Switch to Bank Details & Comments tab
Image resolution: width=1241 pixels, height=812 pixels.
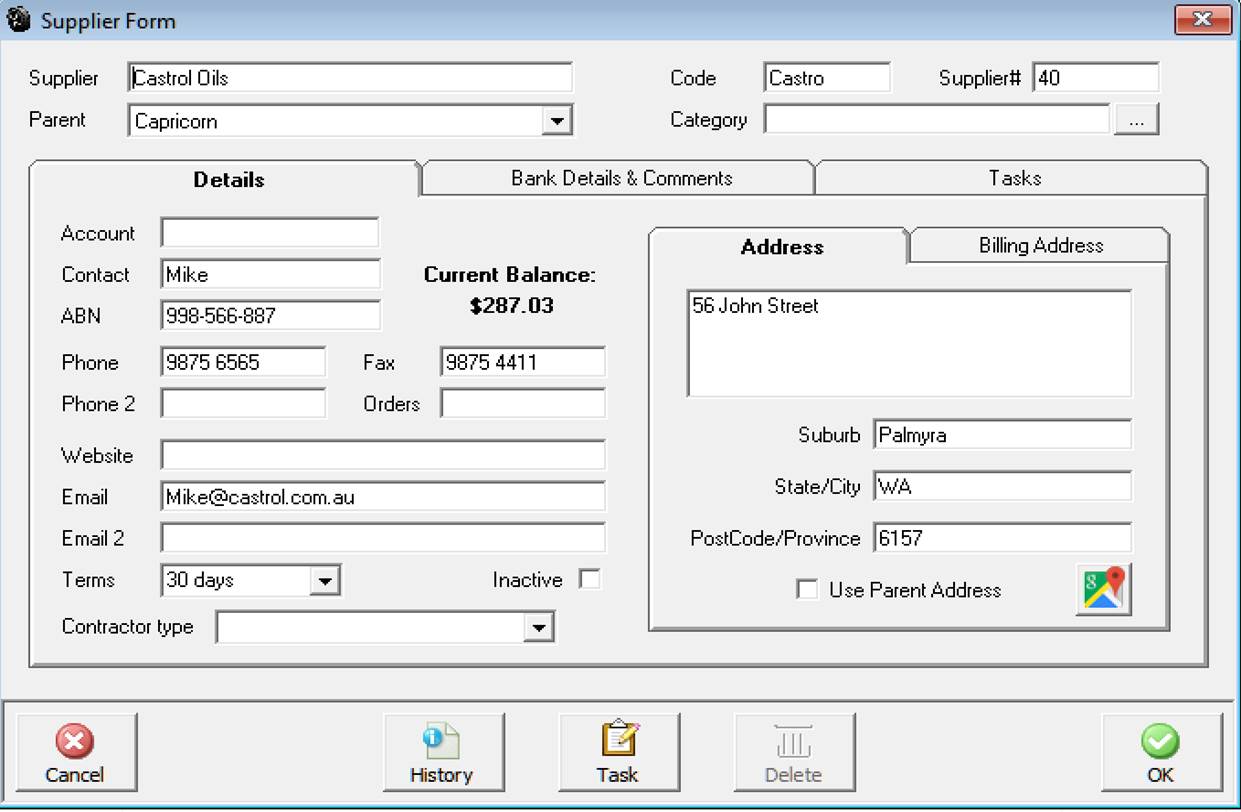(x=621, y=178)
